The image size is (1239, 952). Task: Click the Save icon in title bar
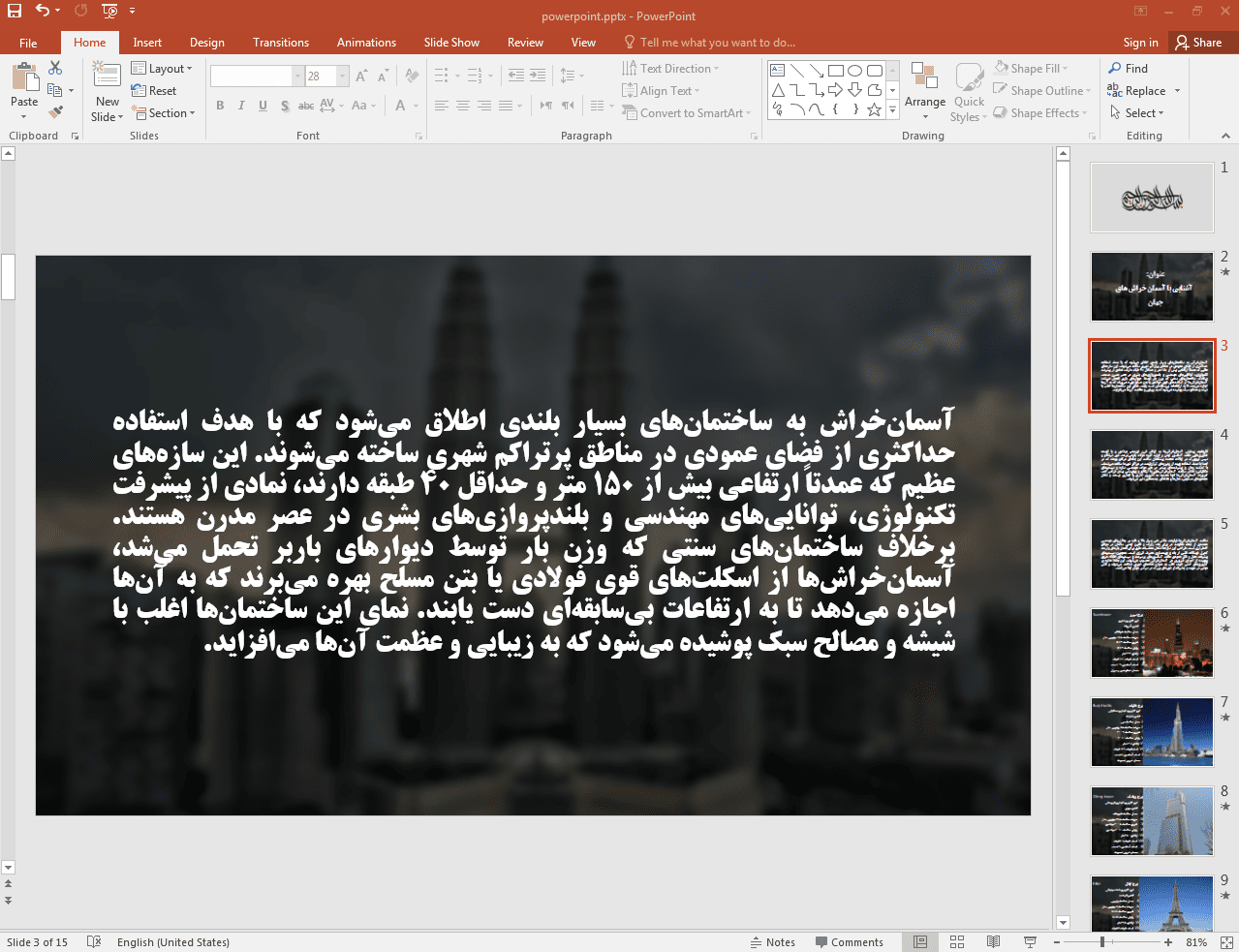click(x=15, y=11)
